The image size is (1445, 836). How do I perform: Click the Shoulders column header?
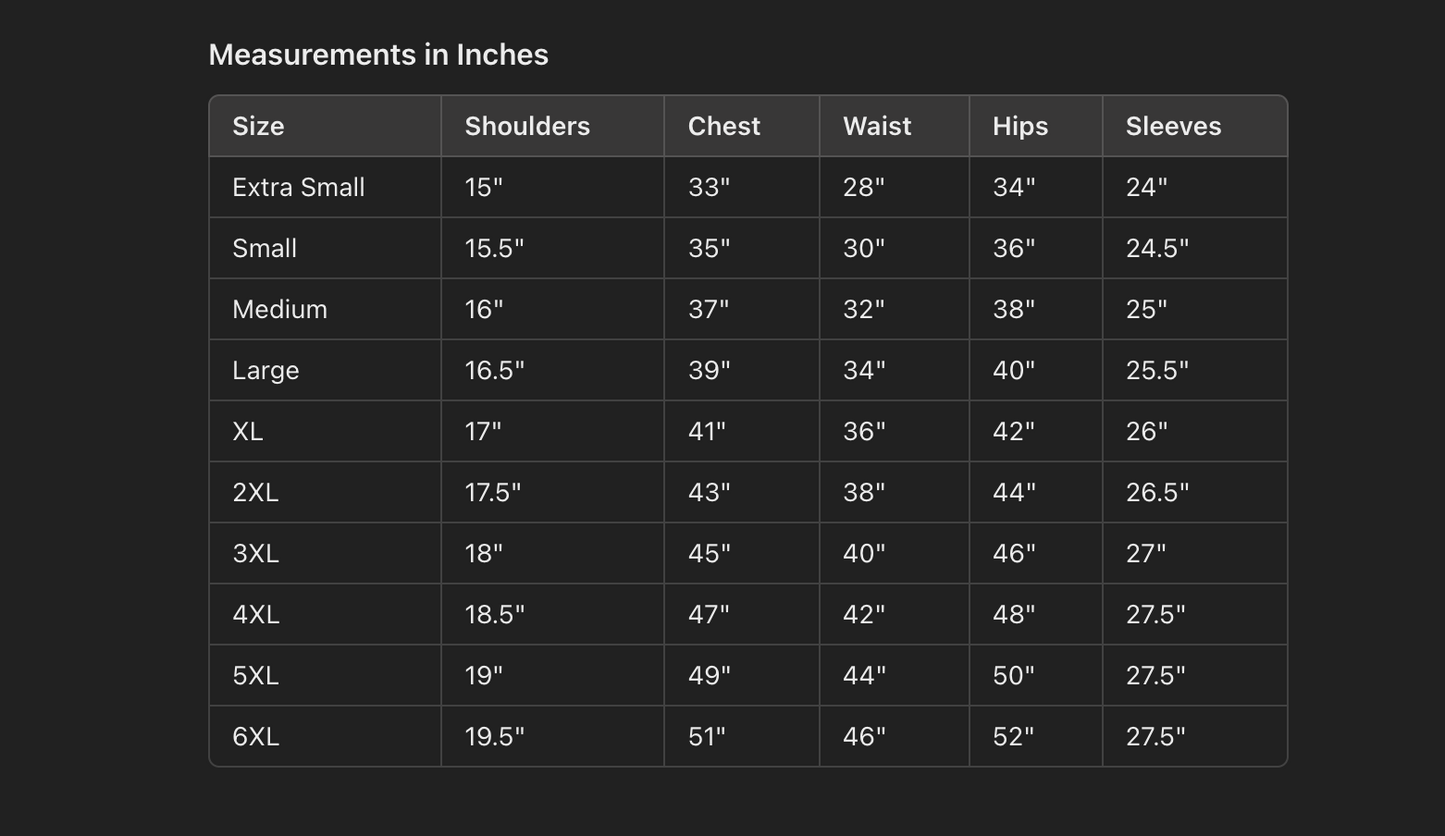click(x=527, y=126)
